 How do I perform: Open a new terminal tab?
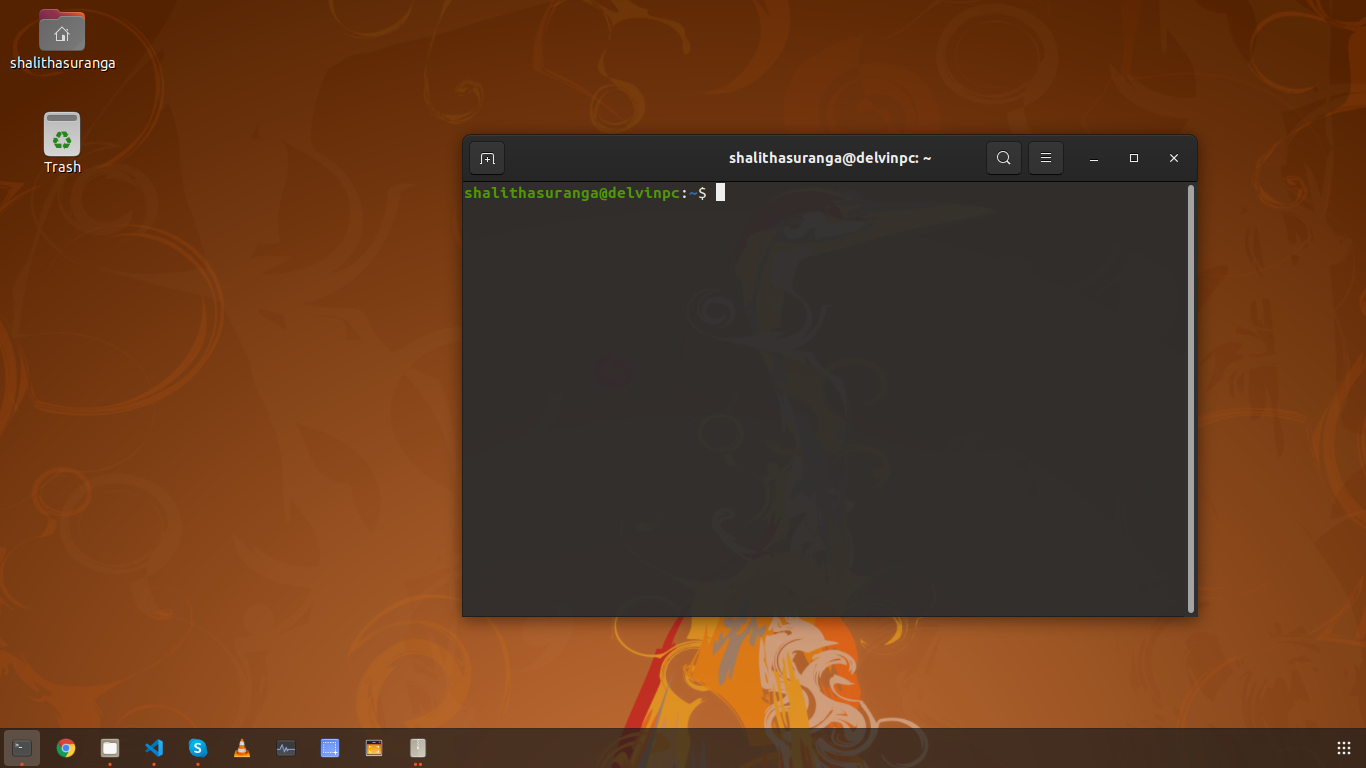(x=487, y=158)
